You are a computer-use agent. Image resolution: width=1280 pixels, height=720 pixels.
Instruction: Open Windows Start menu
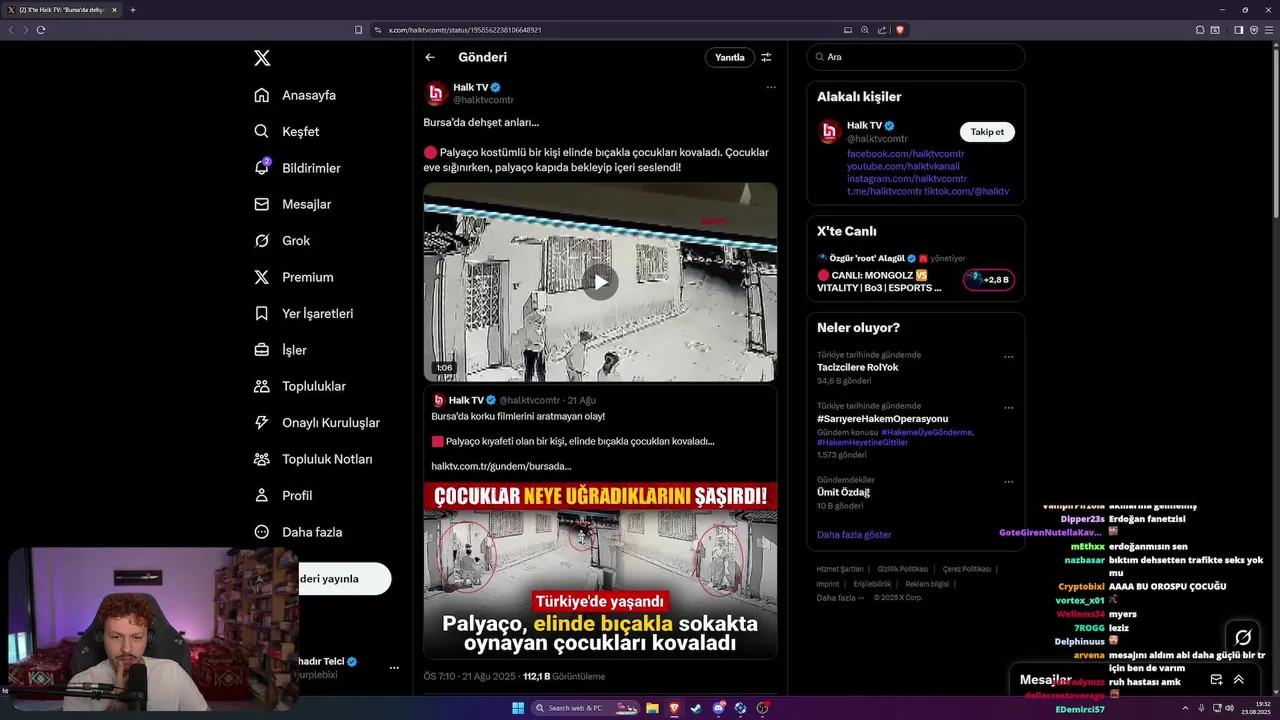[x=518, y=708]
